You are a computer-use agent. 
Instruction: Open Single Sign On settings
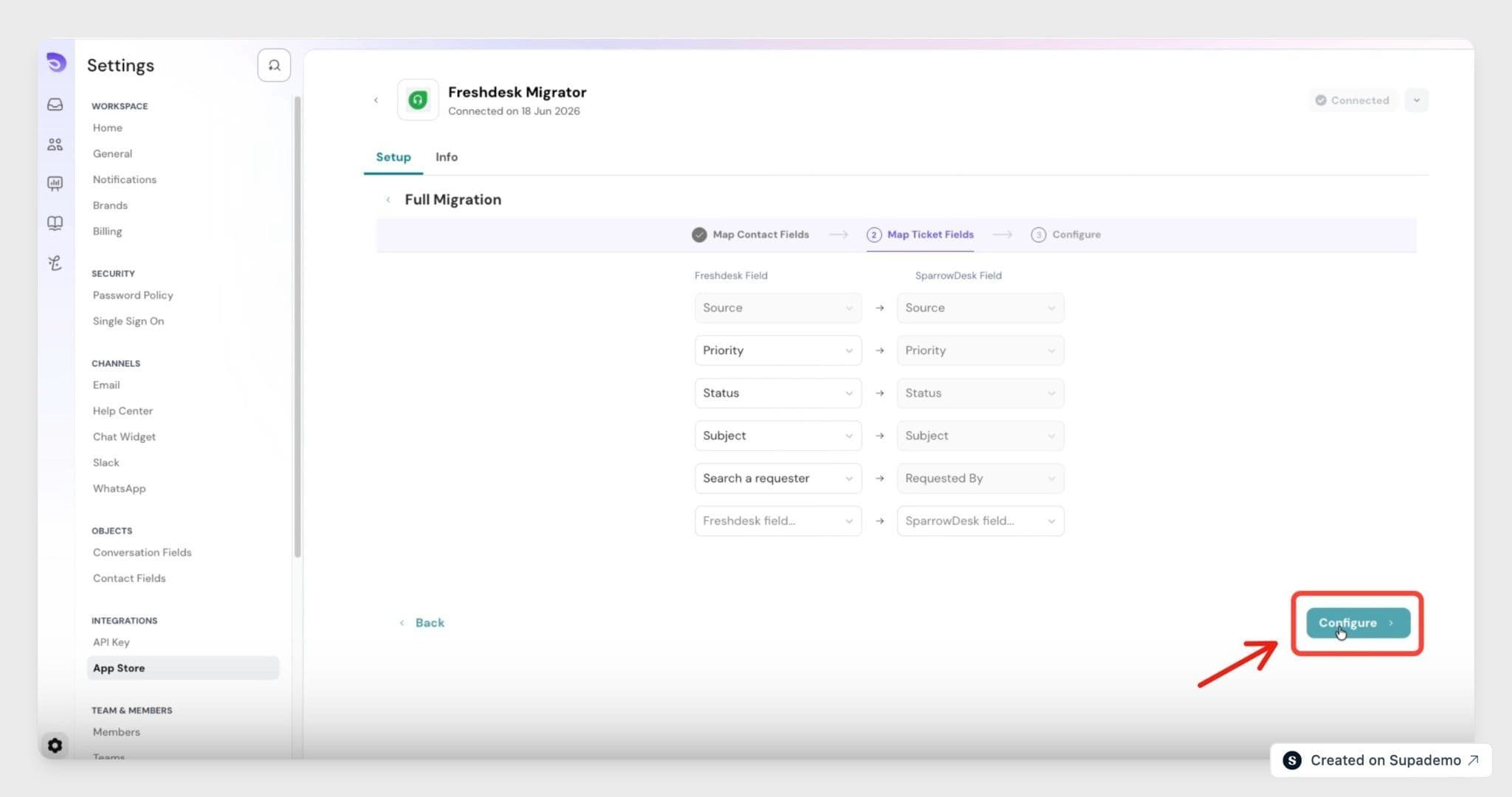pyautogui.click(x=128, y=321)
